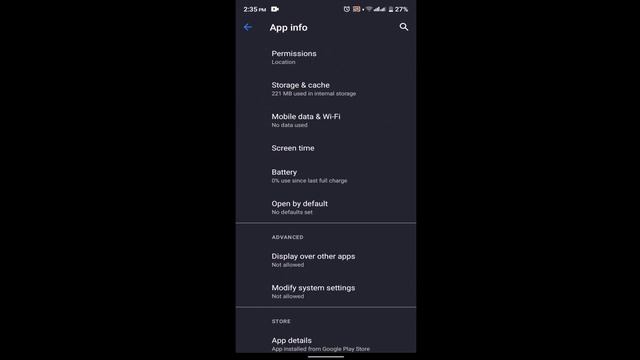Image resolution: width=640 pixels, height=360 pixels.
Task: Open the search magnifier icon
Action: [404, 27]
